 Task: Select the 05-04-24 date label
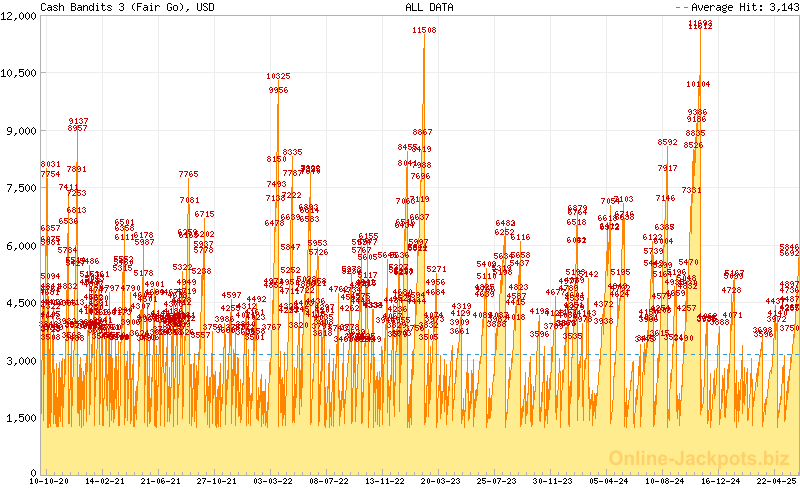tap(608, 481)
